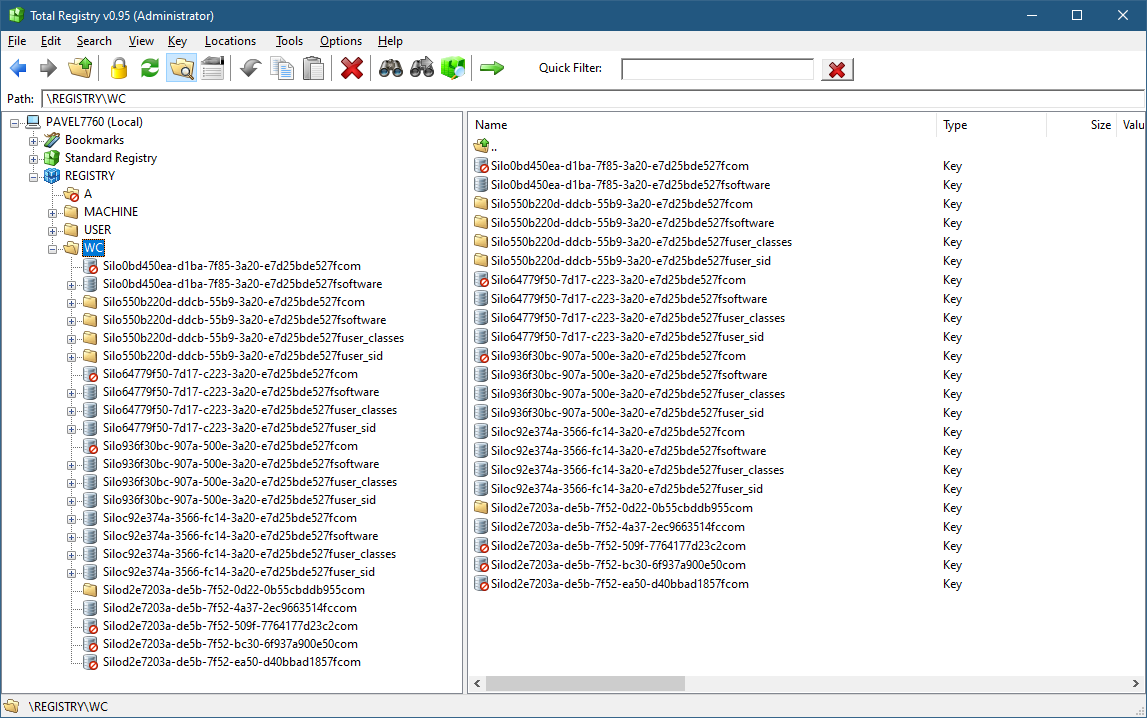Open the Tools menu
Screen dimensions: 1147x718
[289, 41]
